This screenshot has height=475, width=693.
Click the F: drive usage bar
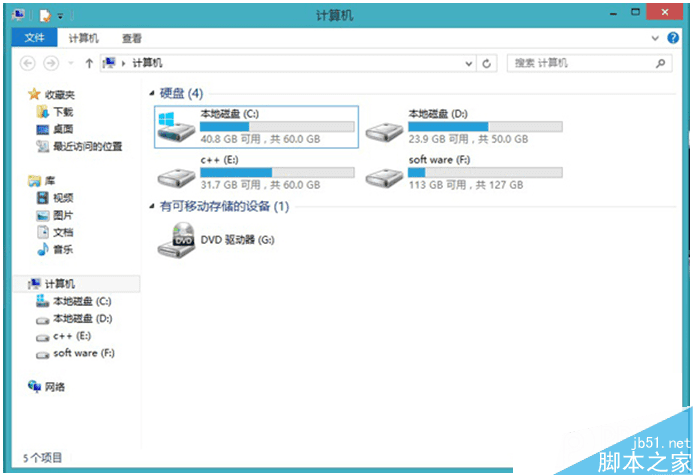pos(485,172)
